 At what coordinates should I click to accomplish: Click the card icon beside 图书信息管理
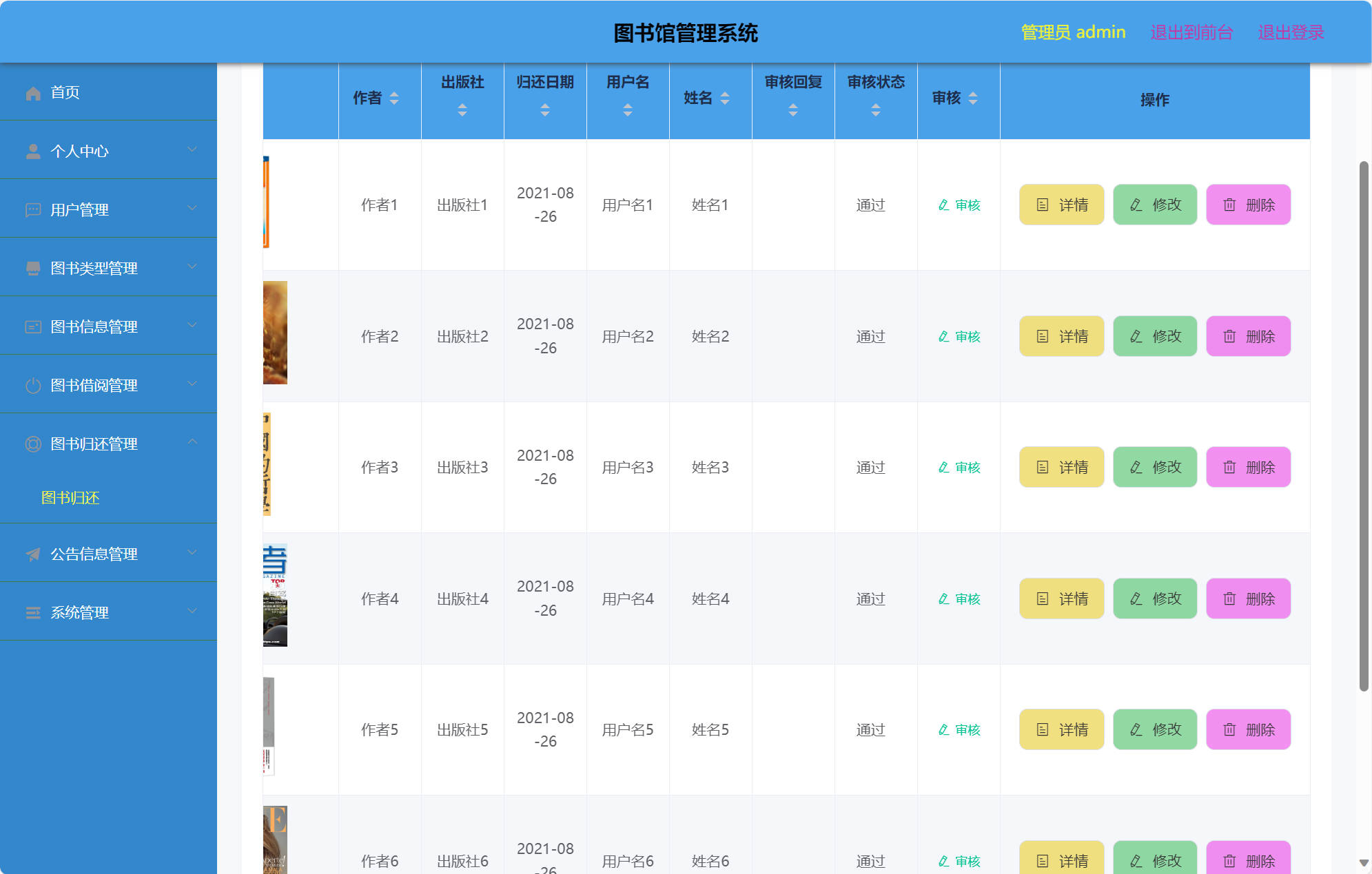tap(32, 326)
